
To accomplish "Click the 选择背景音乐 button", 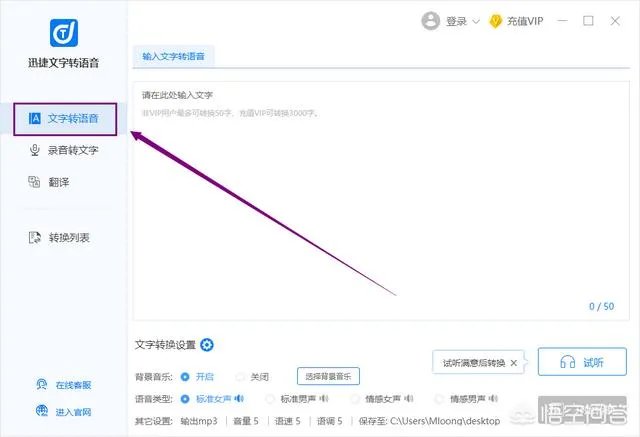I will (328, 376).
